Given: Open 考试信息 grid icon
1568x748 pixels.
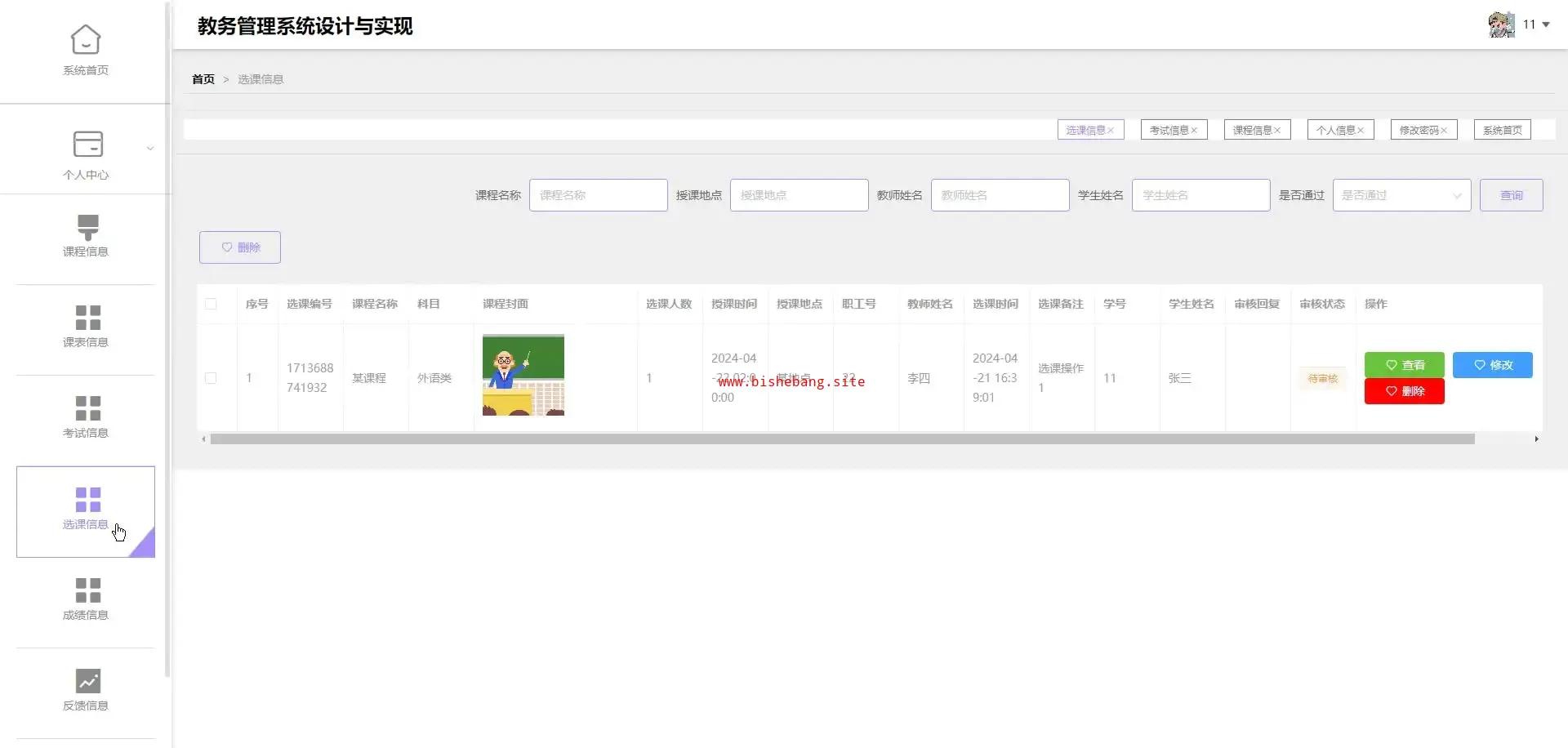Looking at the screenshot, I should pyautogui.click(x=87, y=407).
